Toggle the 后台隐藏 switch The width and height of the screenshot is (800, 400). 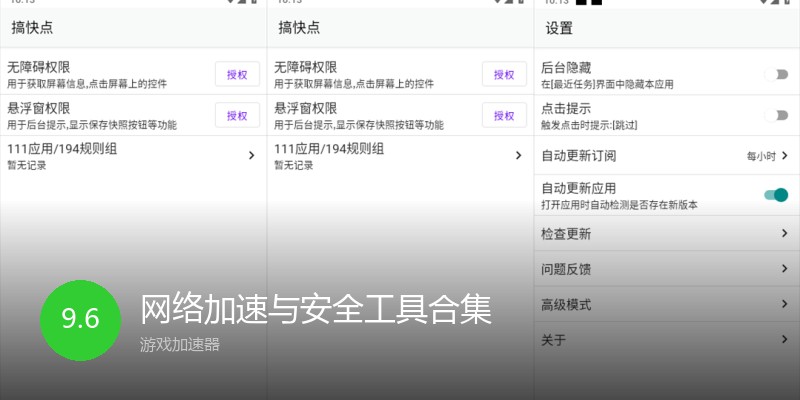[777, 74]
